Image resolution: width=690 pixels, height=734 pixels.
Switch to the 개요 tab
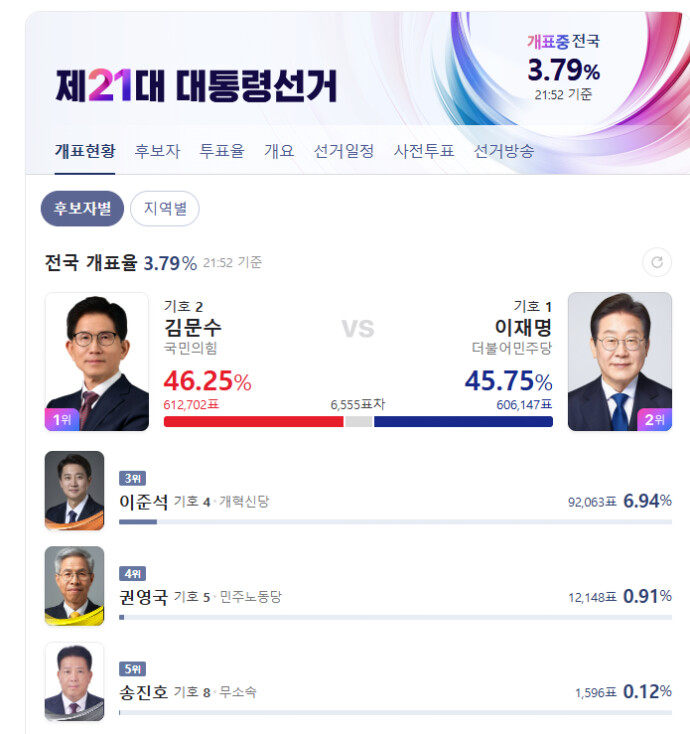[x=279, y=151]
